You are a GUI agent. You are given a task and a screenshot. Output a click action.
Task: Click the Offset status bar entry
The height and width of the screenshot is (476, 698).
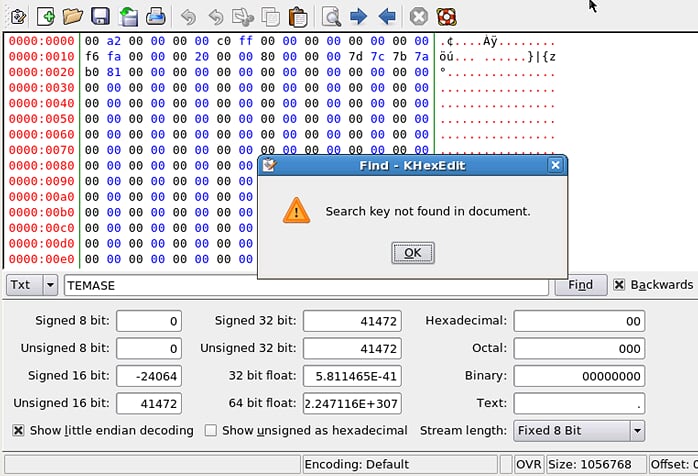tap(674, 464)
